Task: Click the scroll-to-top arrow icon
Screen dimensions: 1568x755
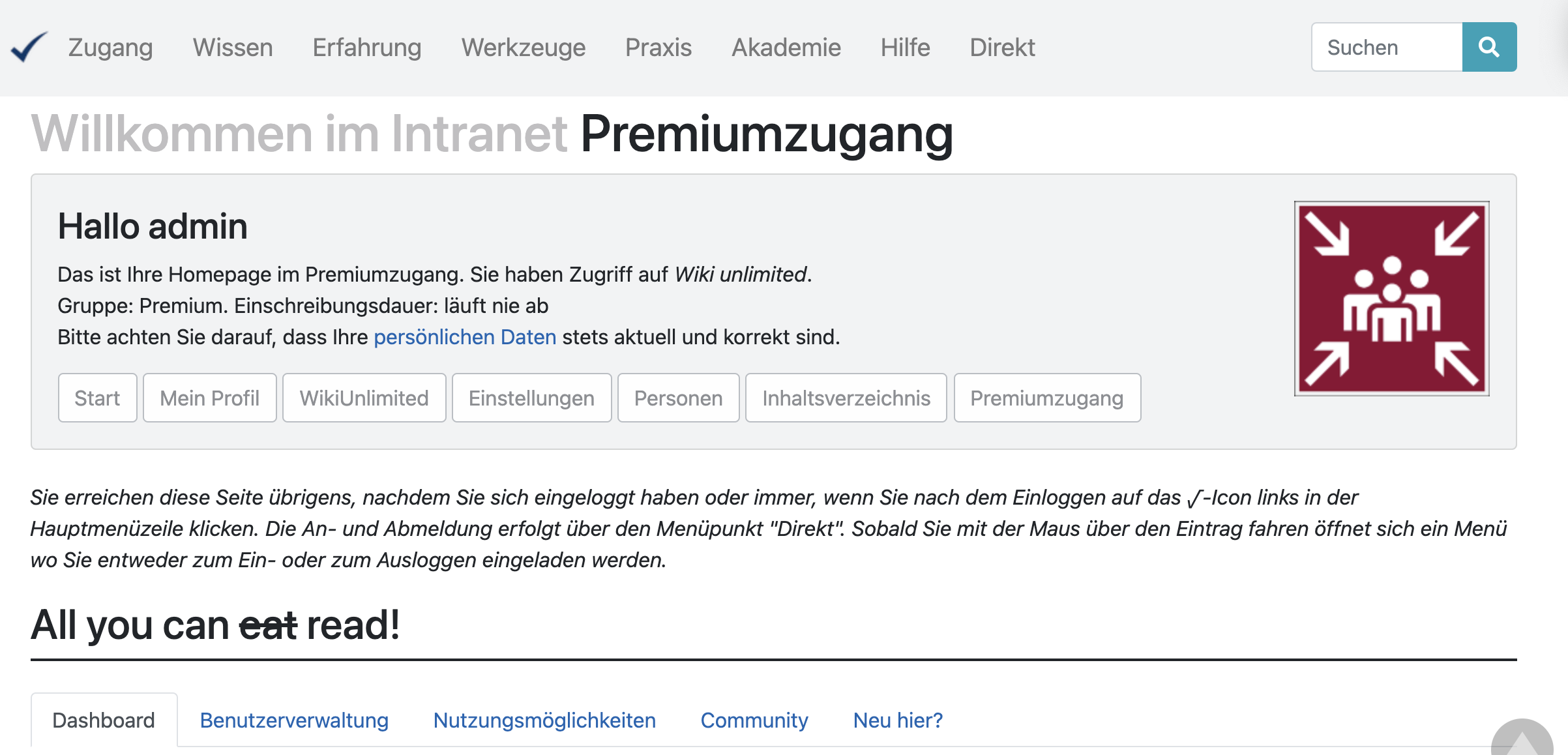Action: click(x=1522, y=741)
